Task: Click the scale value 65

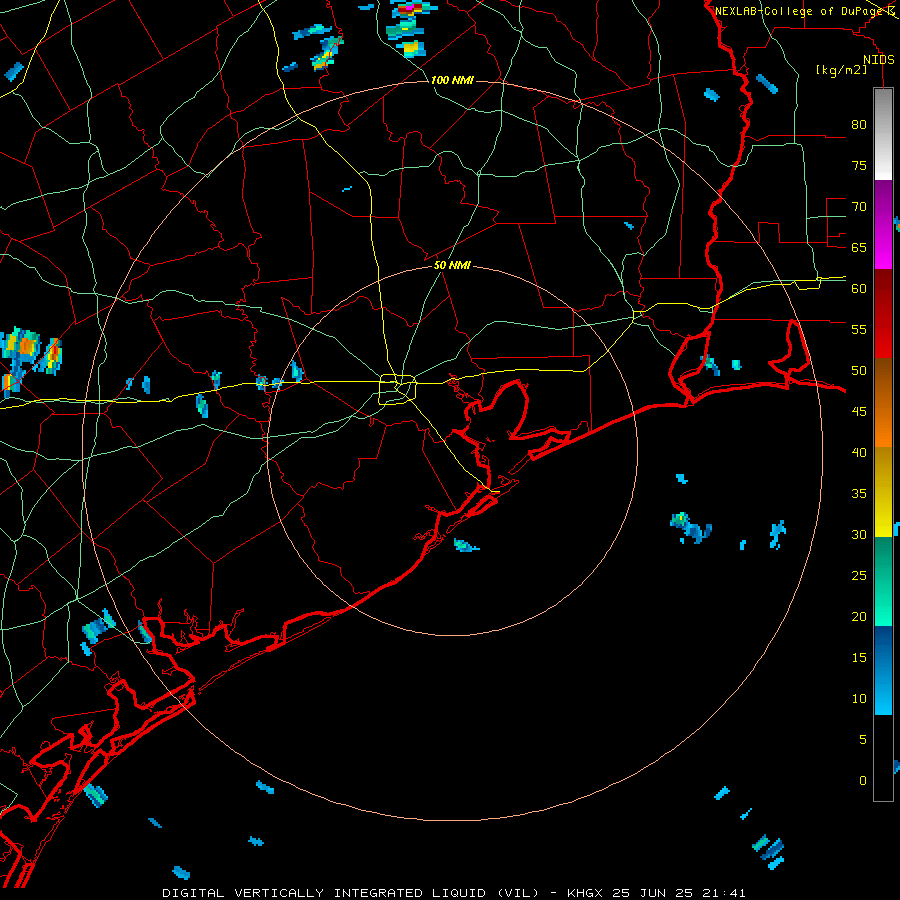Action: [x=859, y=247]
